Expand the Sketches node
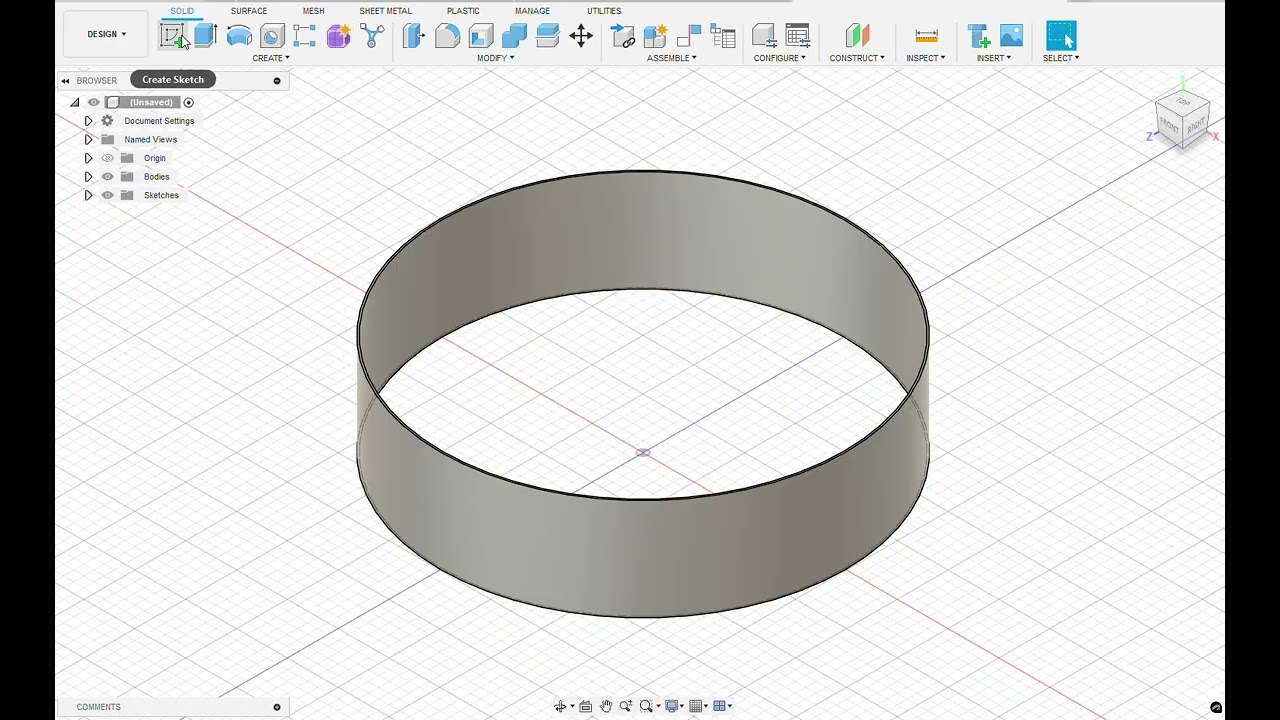Screen dimensions: 1280x720 88,195
